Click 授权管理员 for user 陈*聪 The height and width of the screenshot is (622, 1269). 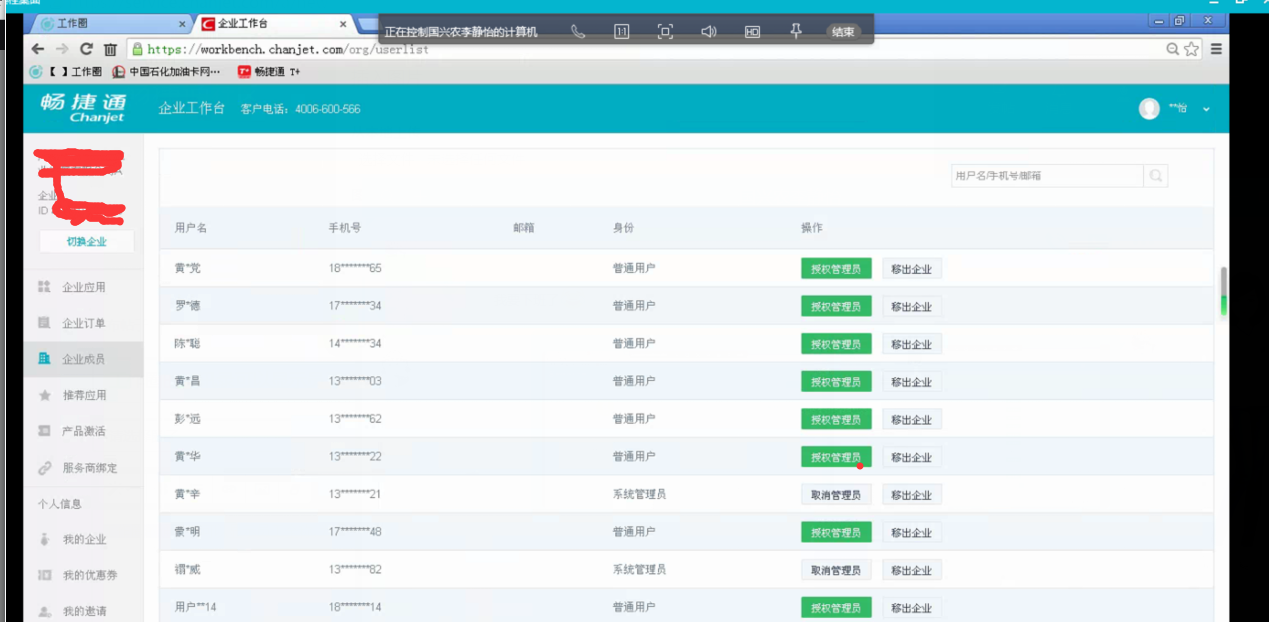[836, 344]
